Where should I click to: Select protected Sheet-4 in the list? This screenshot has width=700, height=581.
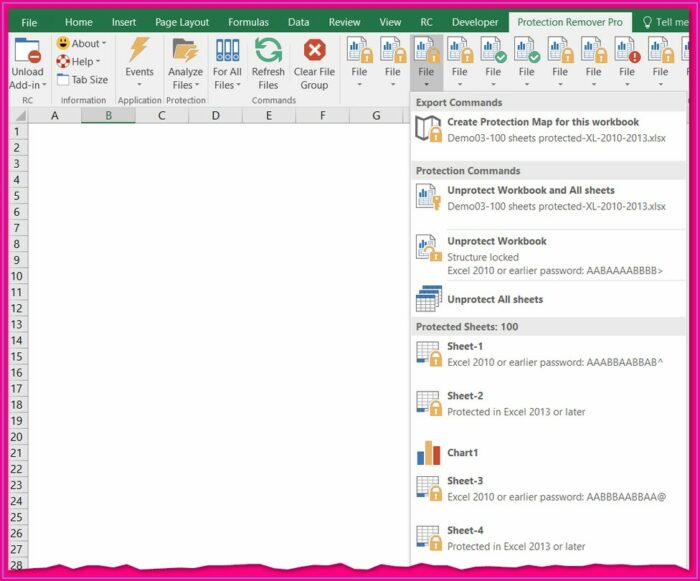pos(548,538)
